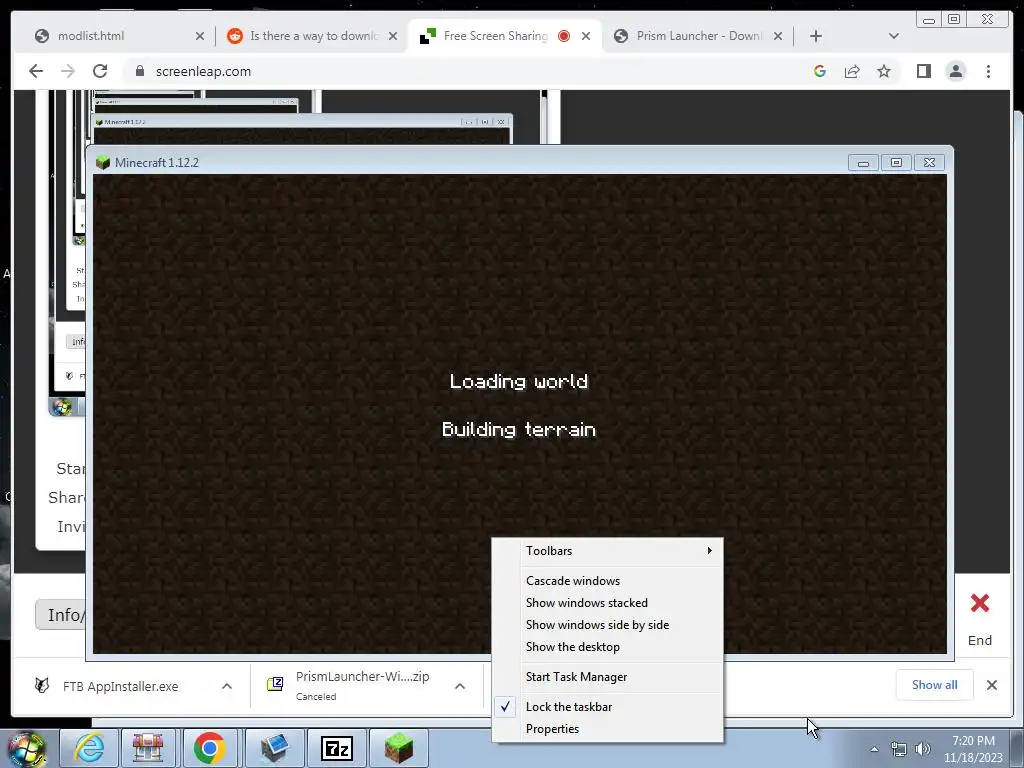Viewport: 1024px width, 768px height.
Task: Close the Prism Launcher tab
Action: click(x=778, y=36)
